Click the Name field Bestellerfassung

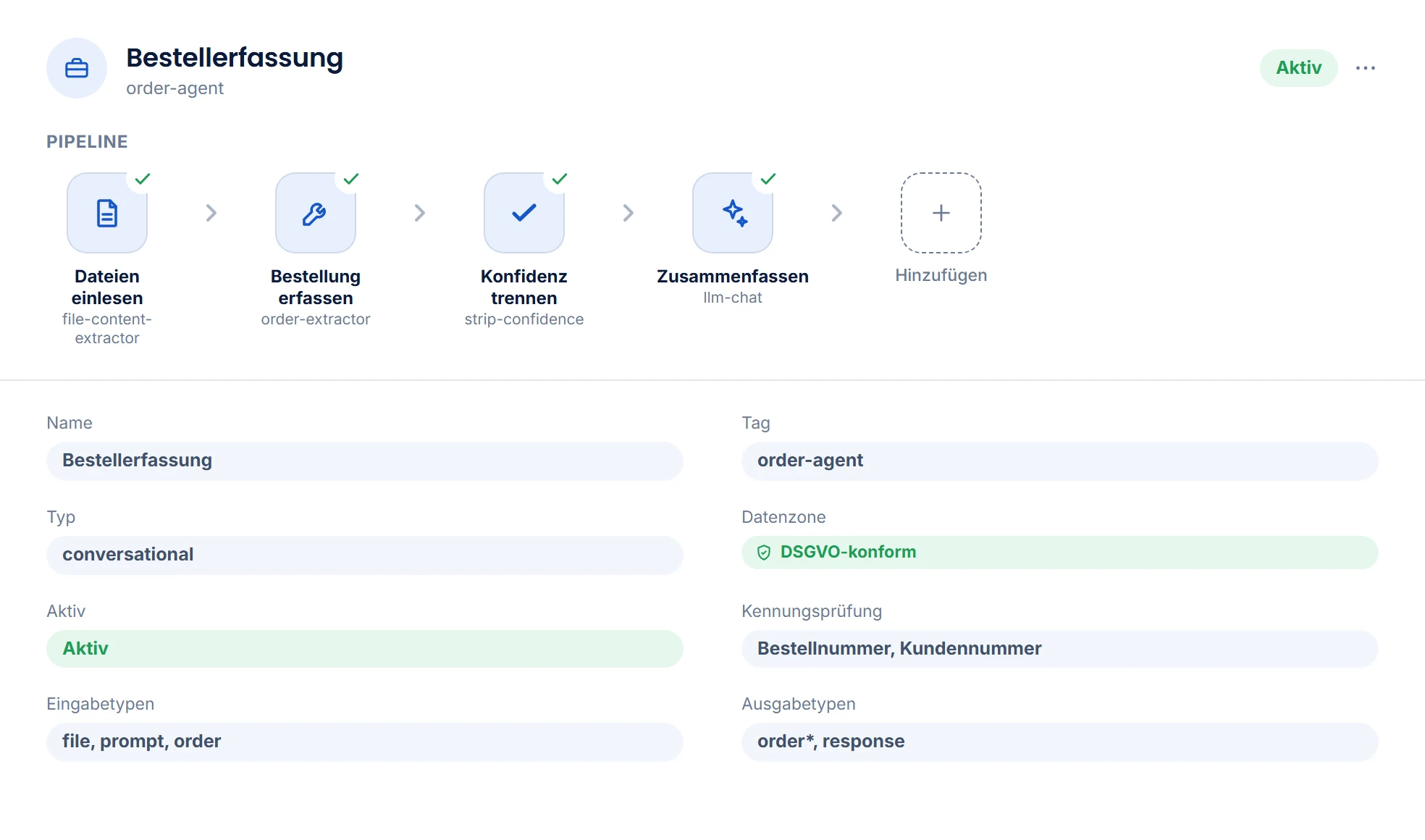(365, 461)
